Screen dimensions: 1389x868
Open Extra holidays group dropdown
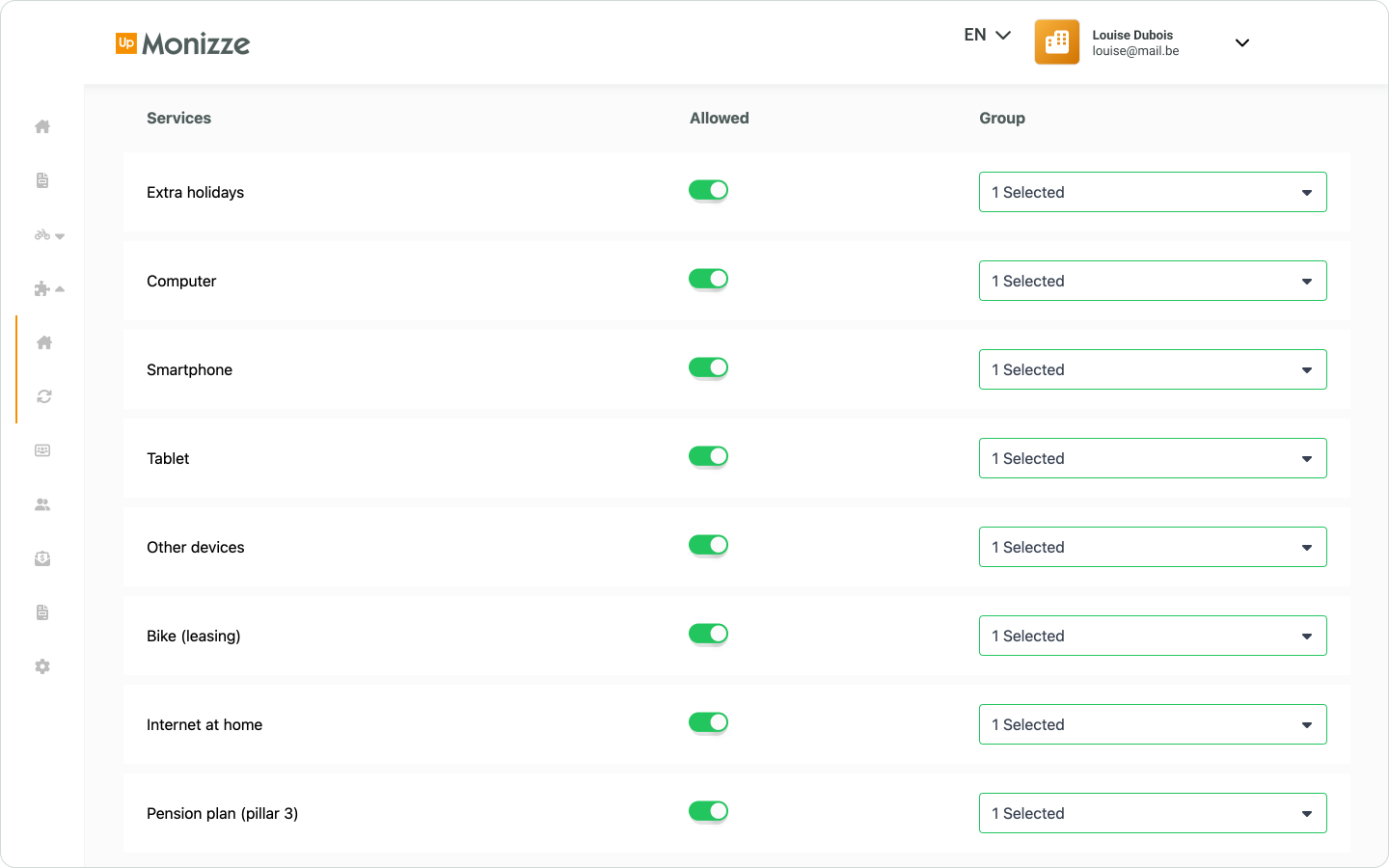click(1153, 192)
